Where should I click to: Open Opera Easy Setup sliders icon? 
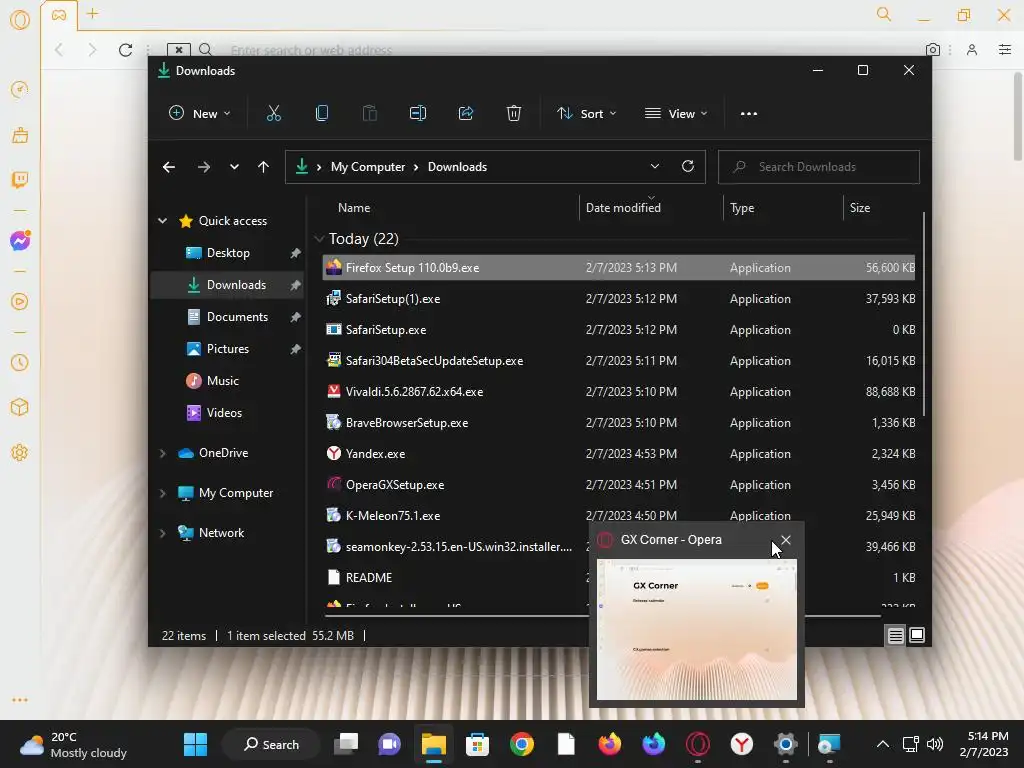[x=1005, y=50]
